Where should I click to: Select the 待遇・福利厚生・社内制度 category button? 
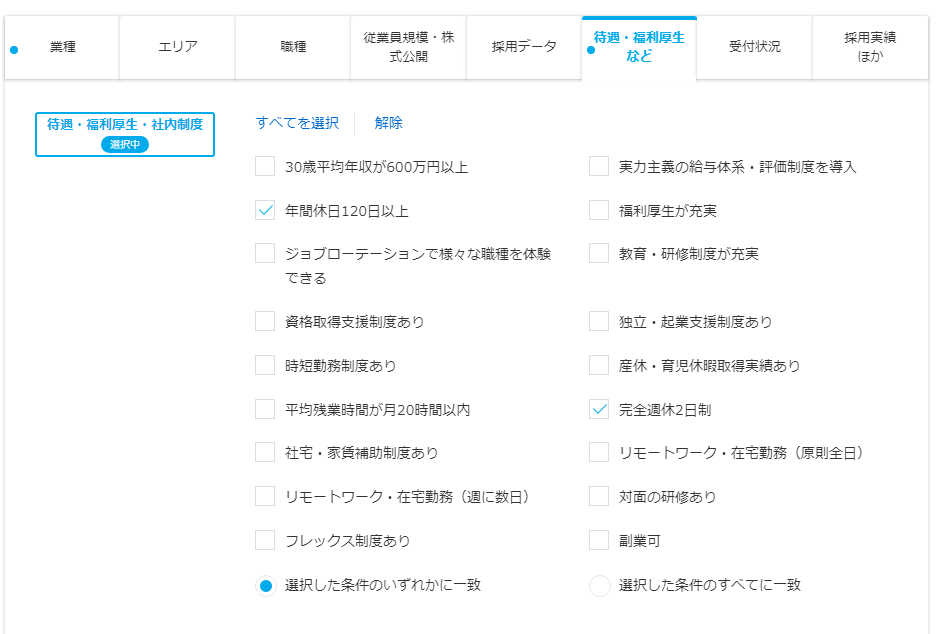click(125, 134)
